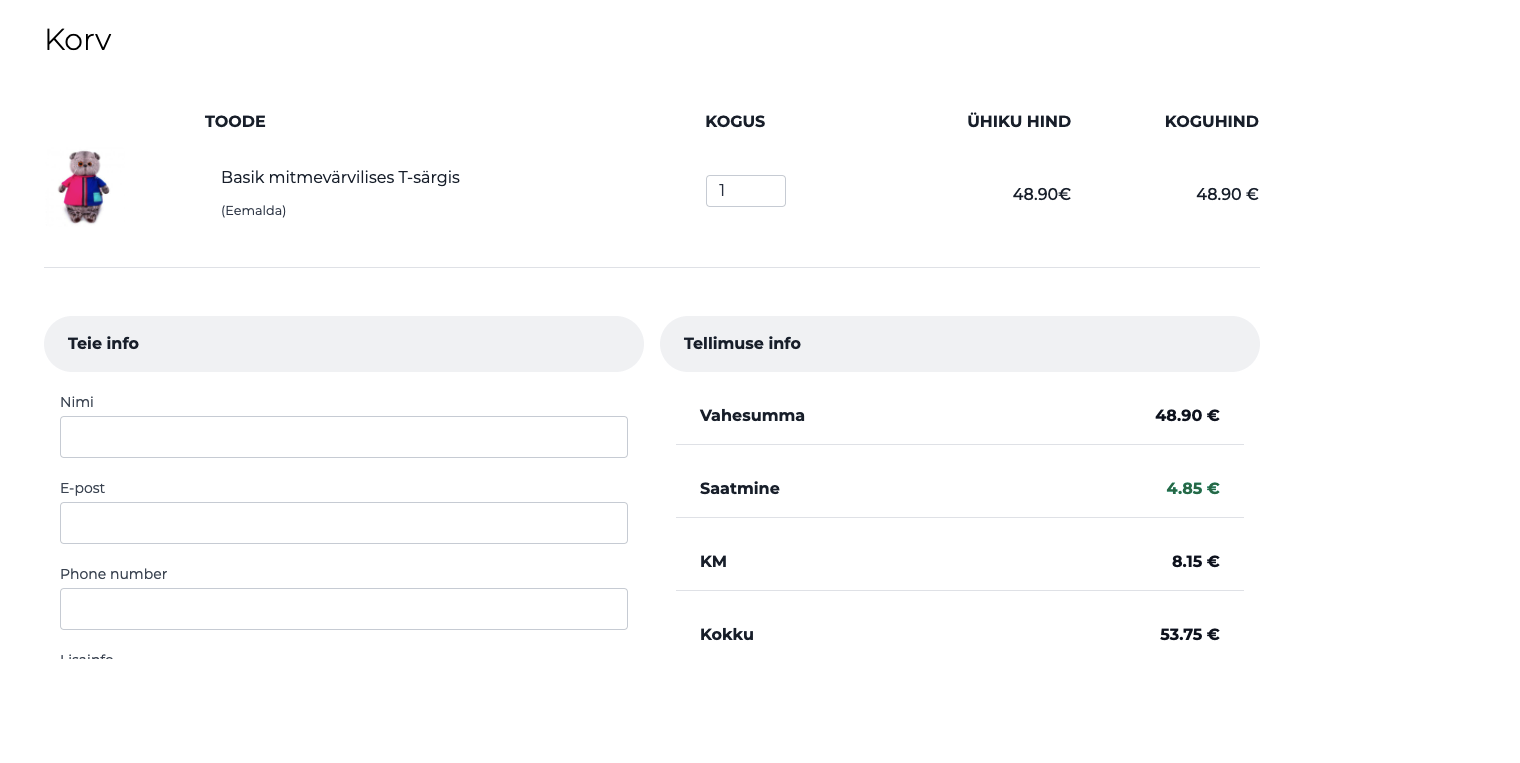Focus the Phone number input field
1520x763 pixels.
pyautogui.click(x=343, y=609)
